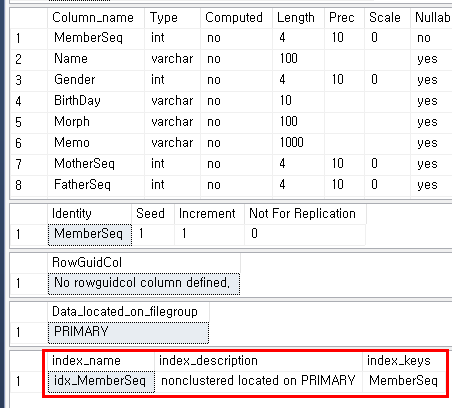Select the MemberSeq cell under index_keys
Viewport: 452px width, 408px height.
pos(404,382)
